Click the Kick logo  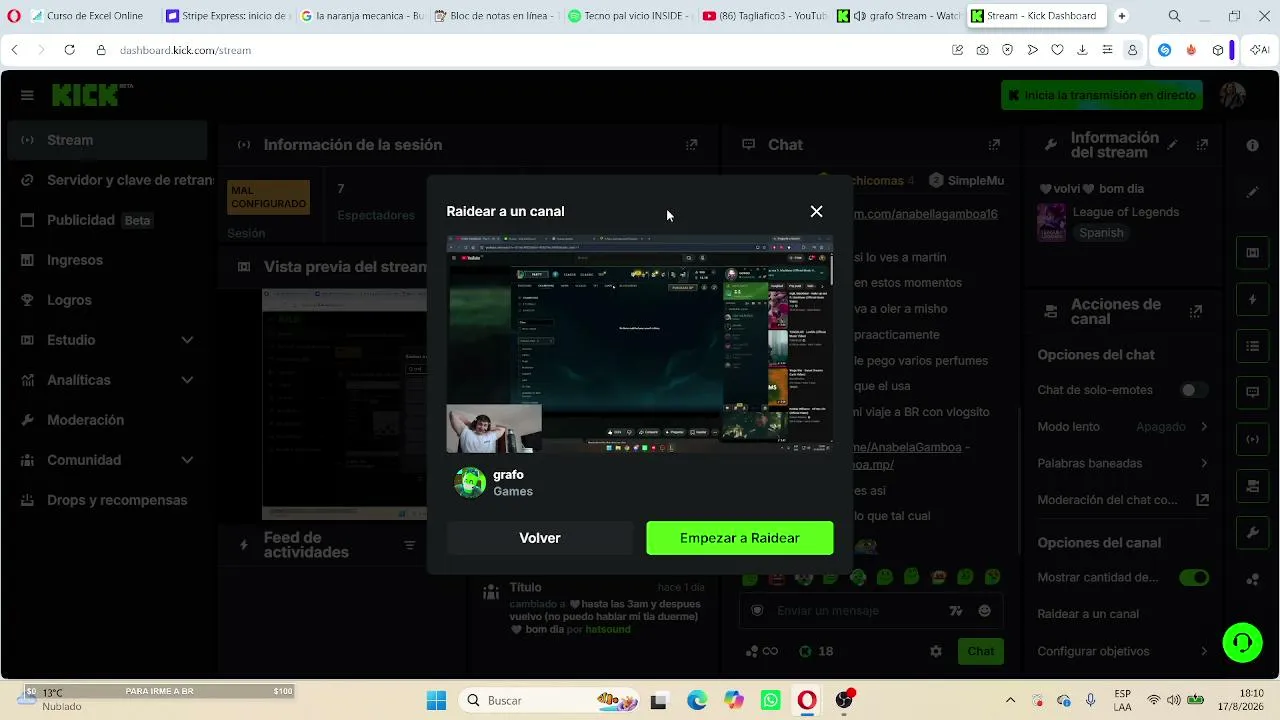tap(85, 95)
